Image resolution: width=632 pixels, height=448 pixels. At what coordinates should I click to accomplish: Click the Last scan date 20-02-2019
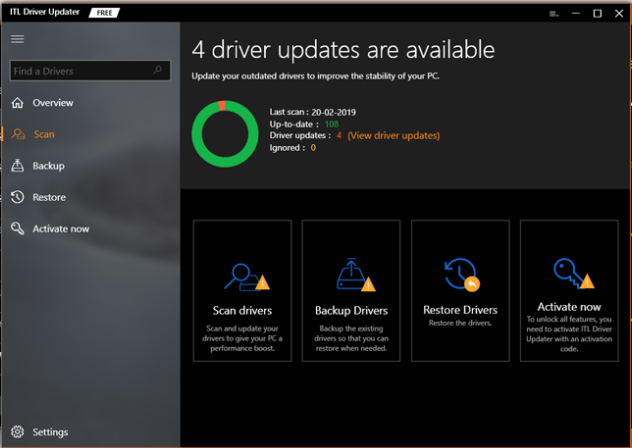pos(333,112)
